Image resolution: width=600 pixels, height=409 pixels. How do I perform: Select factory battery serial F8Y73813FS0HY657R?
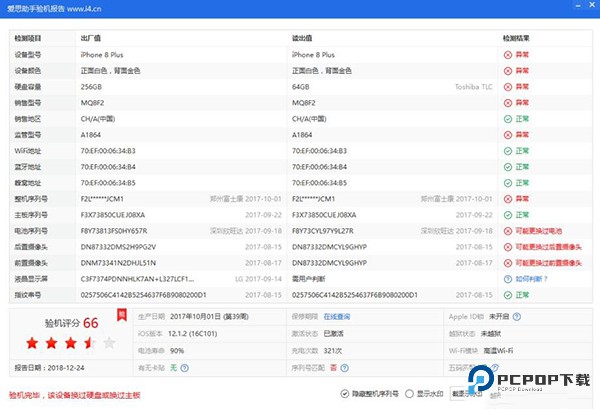(114, 231)
